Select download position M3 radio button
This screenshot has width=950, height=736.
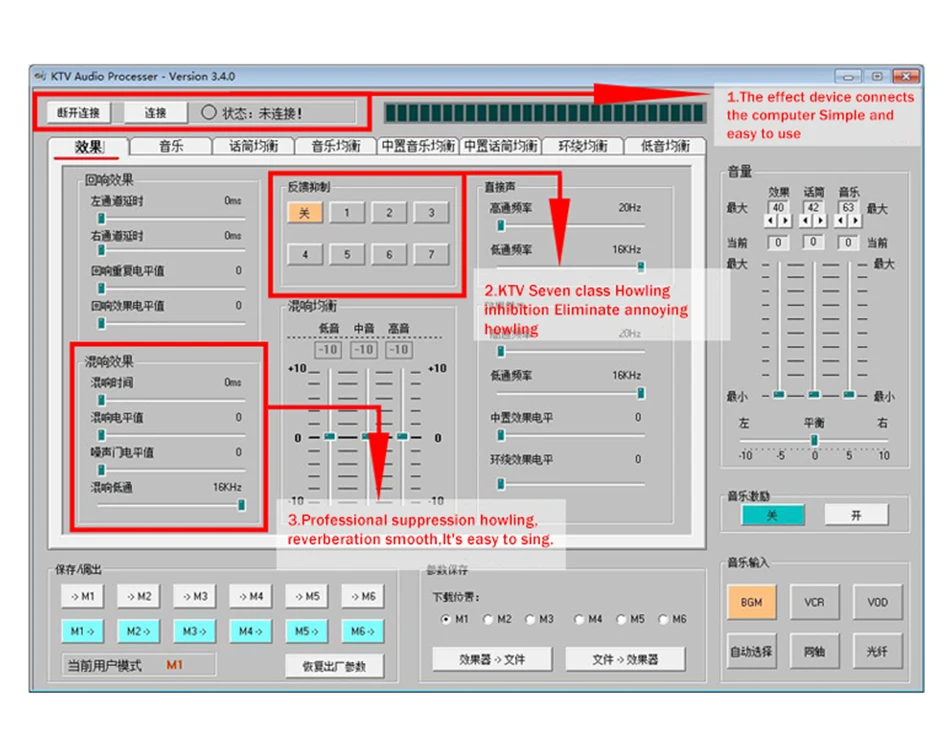tap(530, 619)
